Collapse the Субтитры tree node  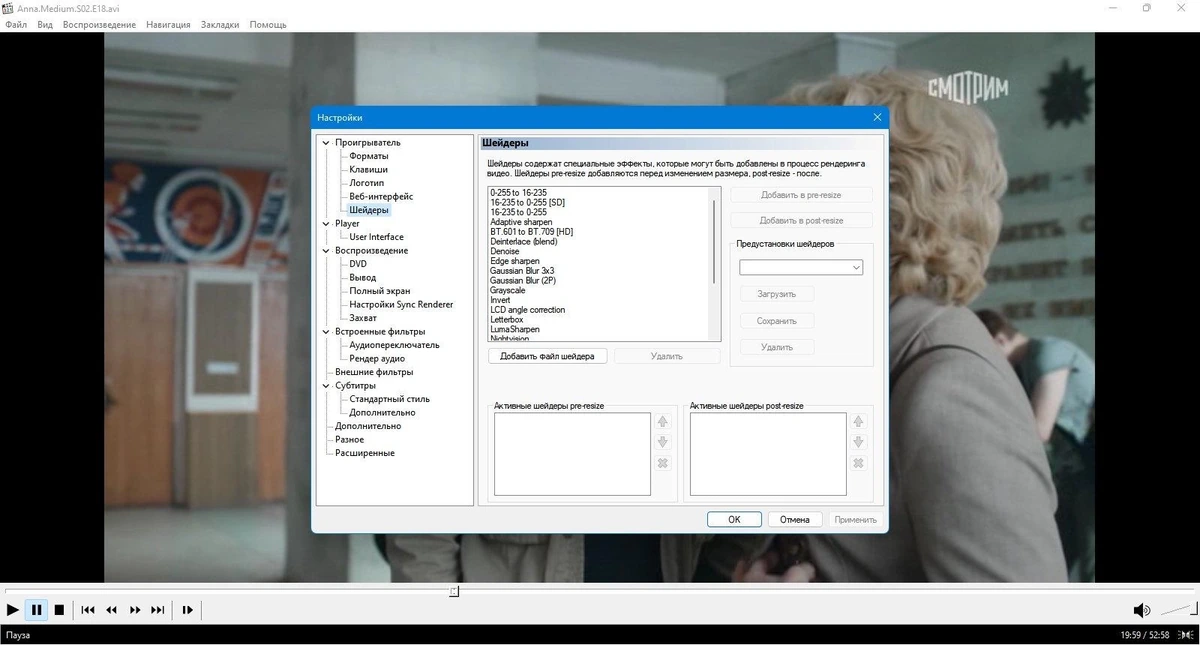pyautogui.click(x=326, y=386)
